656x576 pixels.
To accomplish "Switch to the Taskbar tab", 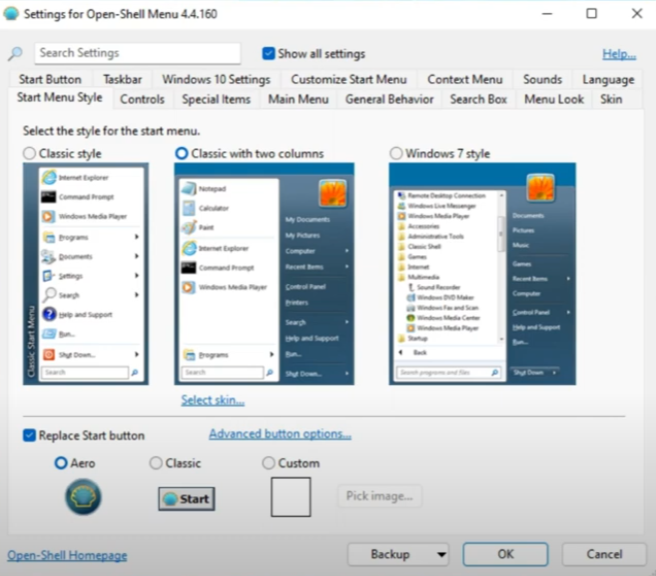I will (123, 79).
